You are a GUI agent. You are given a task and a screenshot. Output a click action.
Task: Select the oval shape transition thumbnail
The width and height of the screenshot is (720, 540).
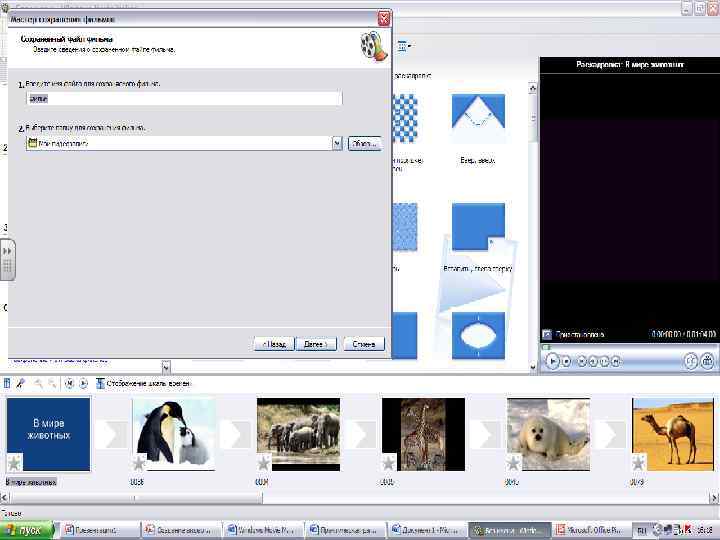pos(478,335)
